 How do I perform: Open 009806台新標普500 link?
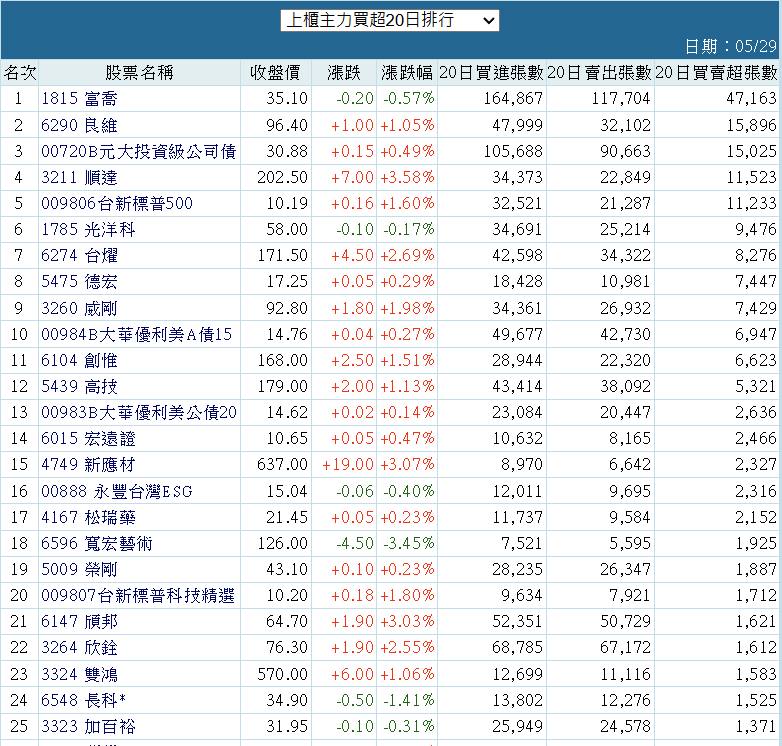117,203
